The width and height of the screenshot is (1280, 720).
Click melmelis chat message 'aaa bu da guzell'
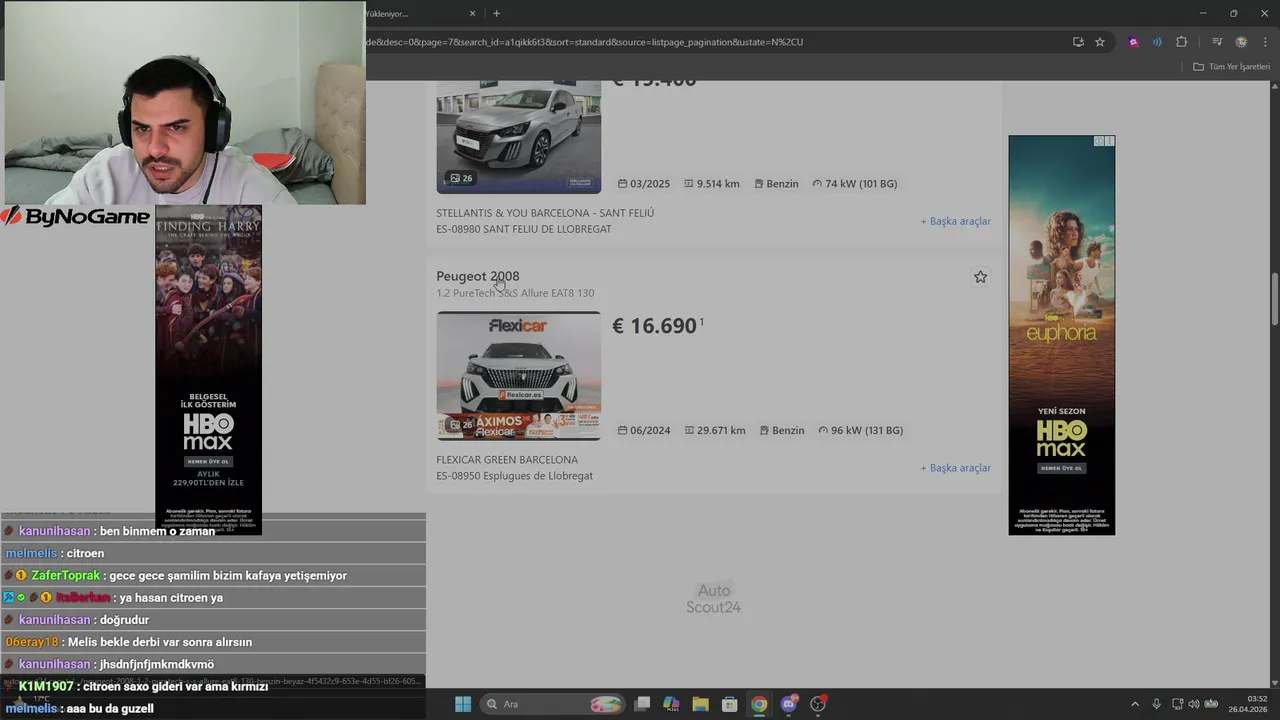coord(80,708)
